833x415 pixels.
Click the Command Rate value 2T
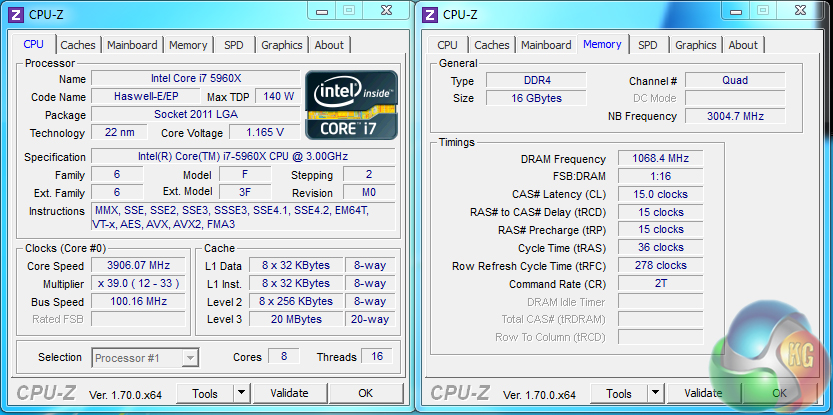tap(660, 283)
